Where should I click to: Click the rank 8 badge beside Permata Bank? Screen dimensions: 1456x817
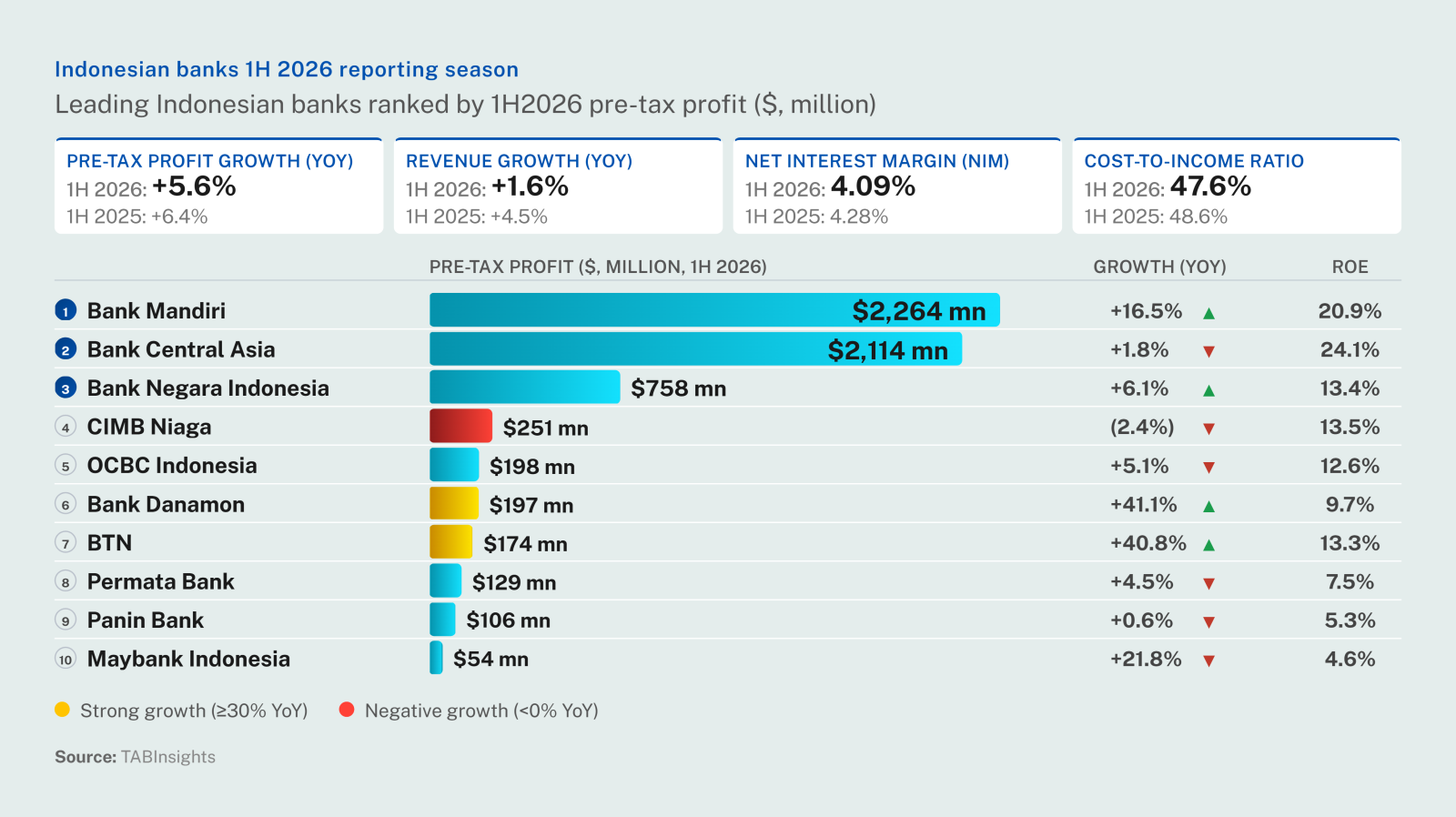pyautogui.click(x=66, y=581)
